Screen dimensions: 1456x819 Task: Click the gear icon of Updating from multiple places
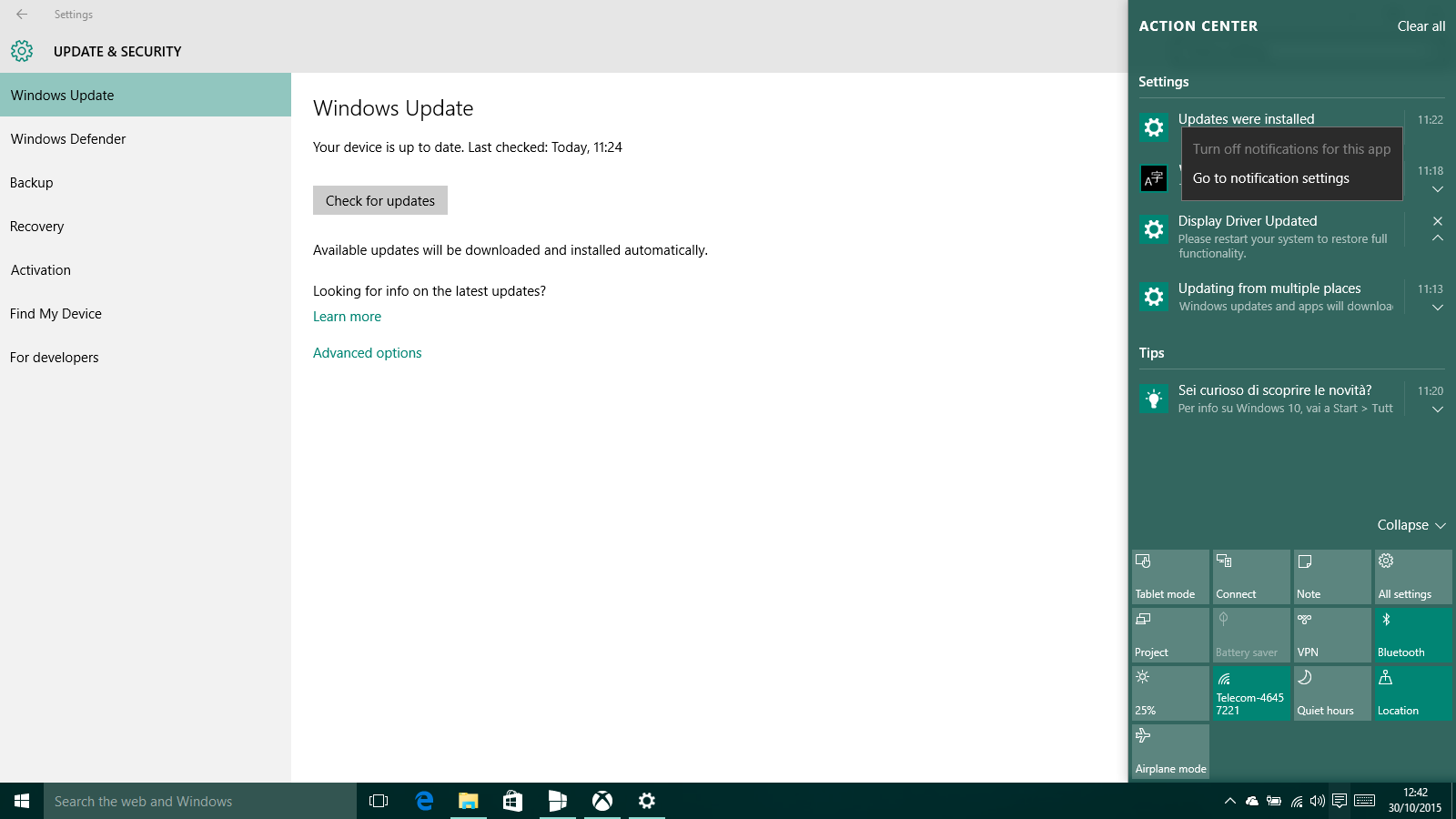coord(1154,297)
